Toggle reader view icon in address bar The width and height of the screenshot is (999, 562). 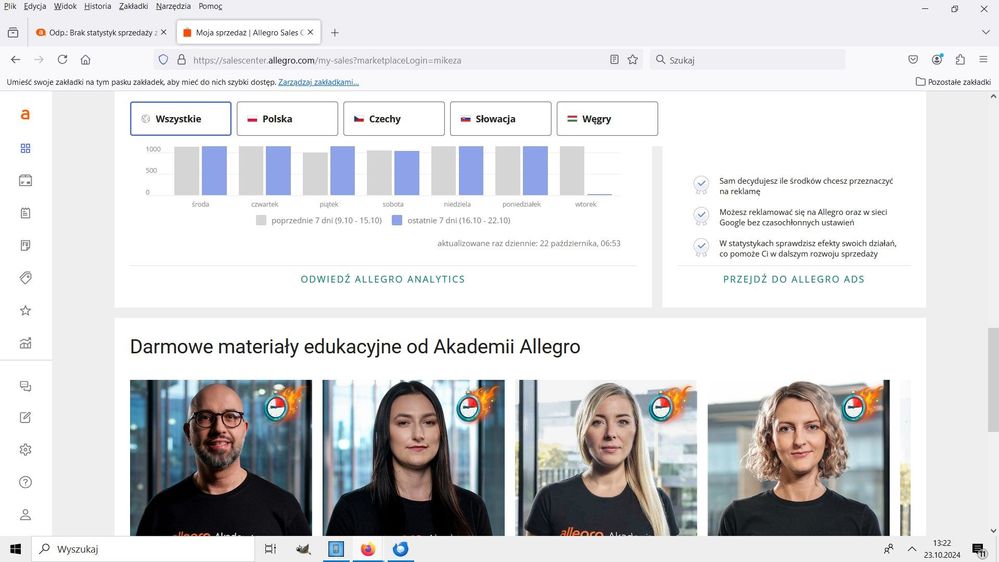coord(614,60)
